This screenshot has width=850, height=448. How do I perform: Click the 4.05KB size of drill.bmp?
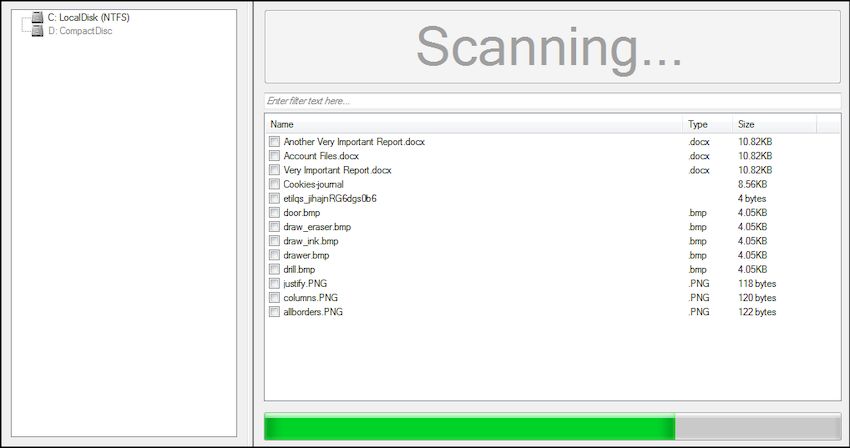pos(752,269)
